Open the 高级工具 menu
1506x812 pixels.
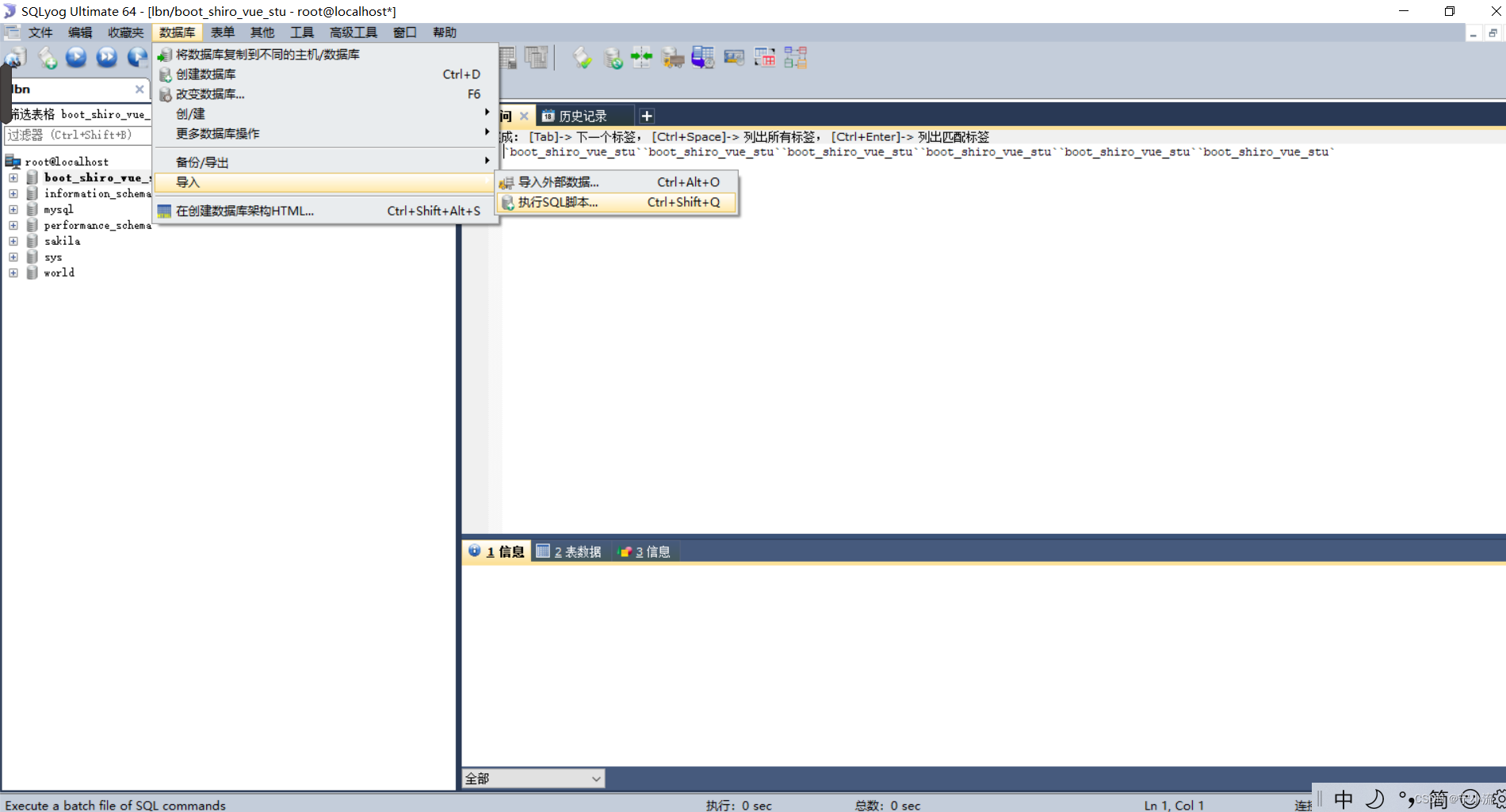(354, 32)
